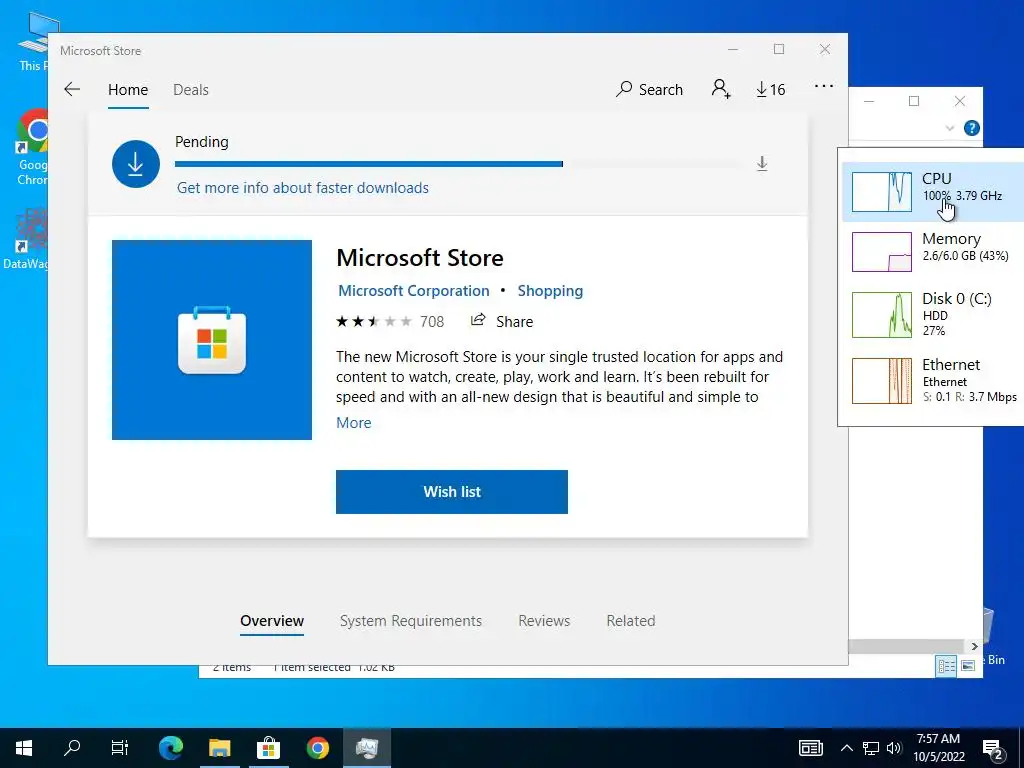Click the sign-in account icon
The image size is (1024, 768).
pyautogui.click(x=721, y=89)
